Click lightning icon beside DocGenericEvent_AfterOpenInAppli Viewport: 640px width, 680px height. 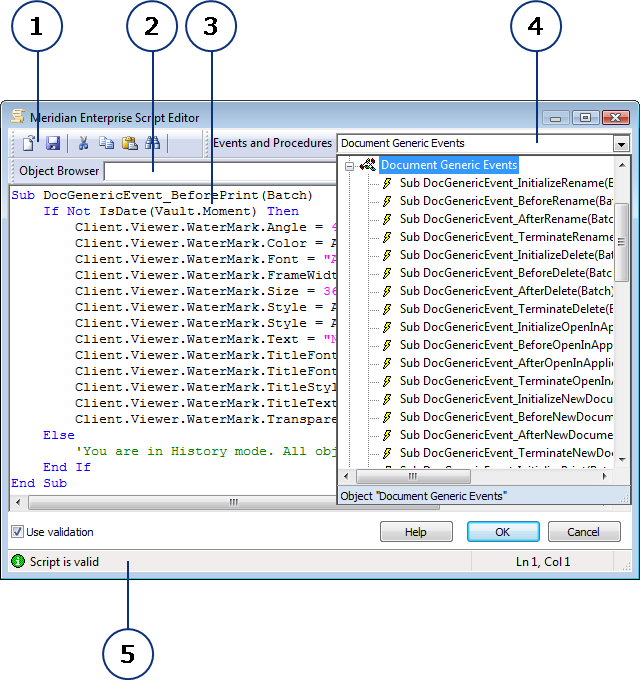(387, 363)
